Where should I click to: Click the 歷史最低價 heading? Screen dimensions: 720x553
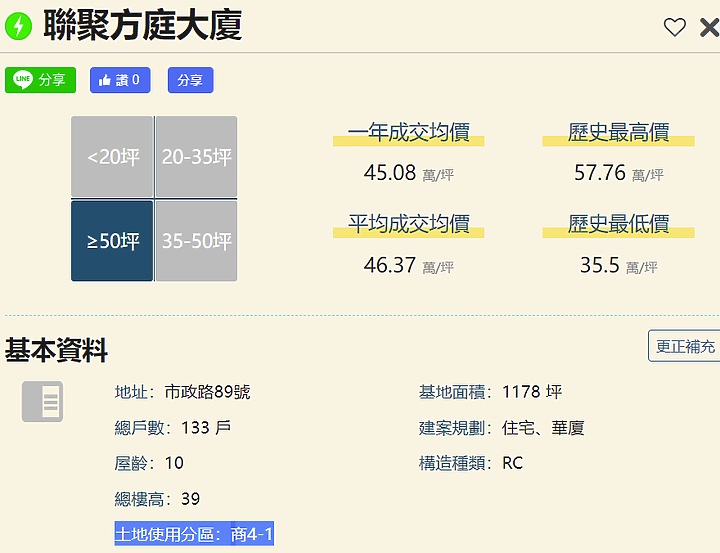pyautogui.click(x=618, y=224)
